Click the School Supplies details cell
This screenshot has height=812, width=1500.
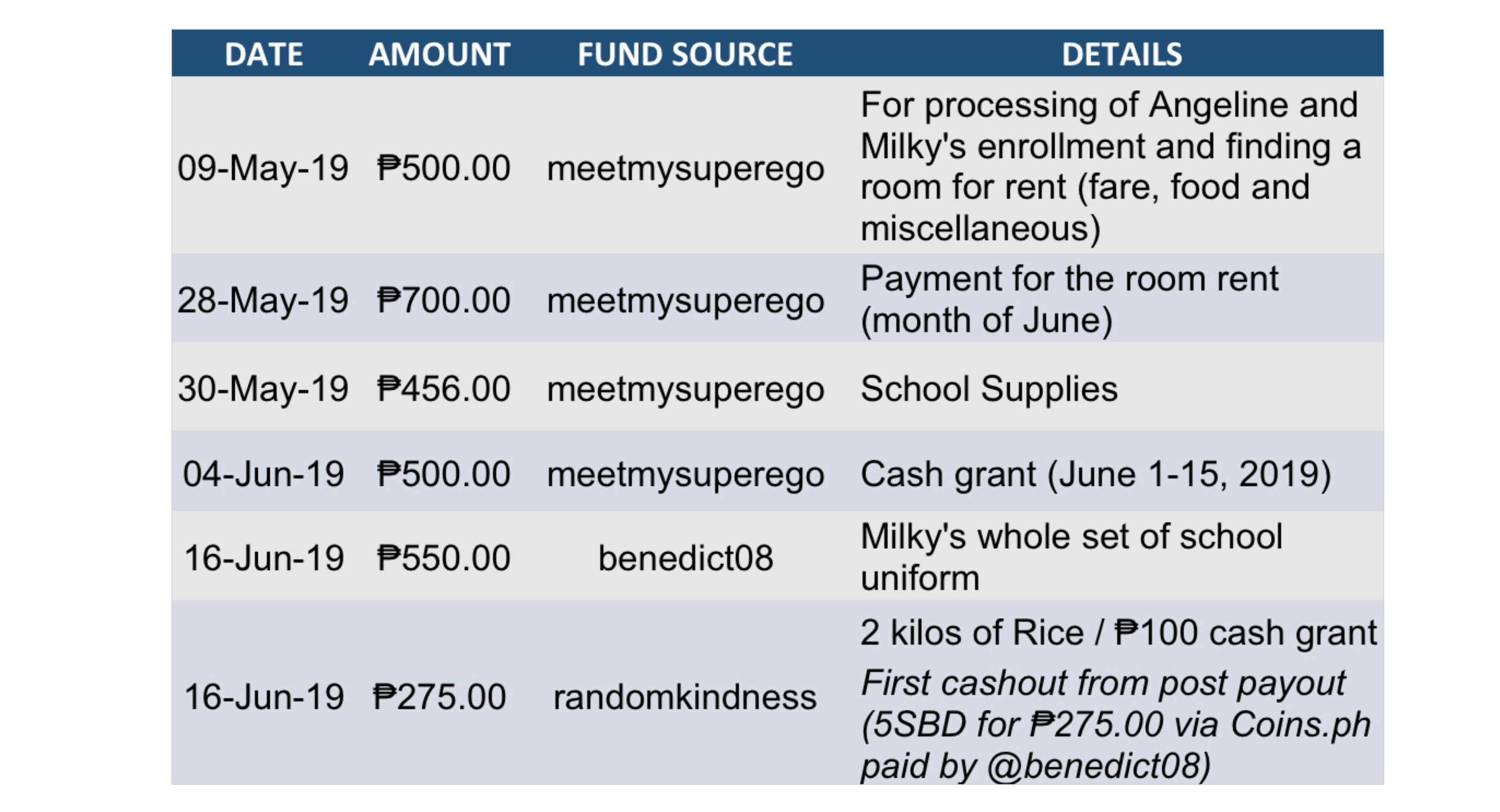coord(989,388)
